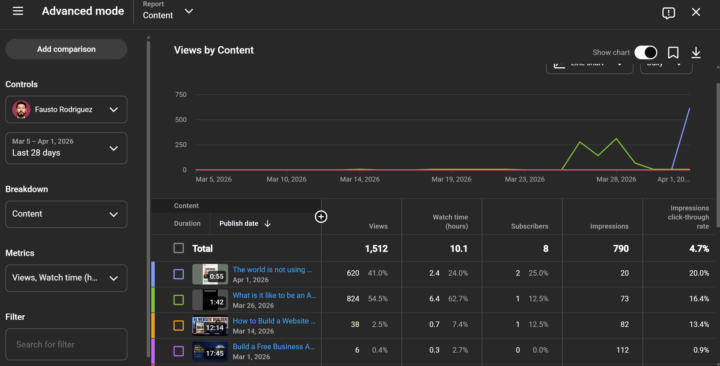
Task: Sort by the Views column header
Action: coord(378,226)
